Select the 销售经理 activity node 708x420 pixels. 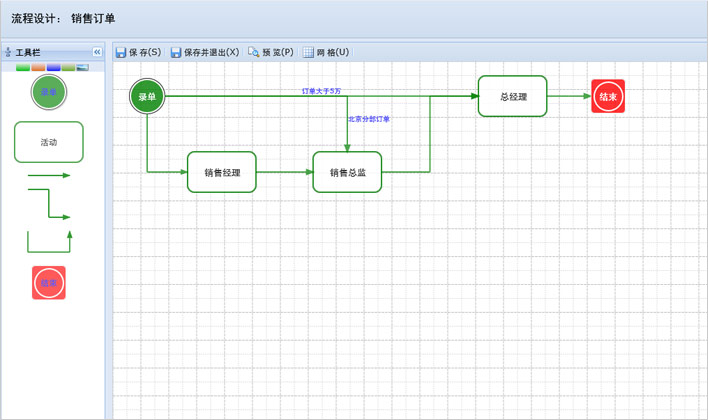pyautogui.click(x=222, y=172)
